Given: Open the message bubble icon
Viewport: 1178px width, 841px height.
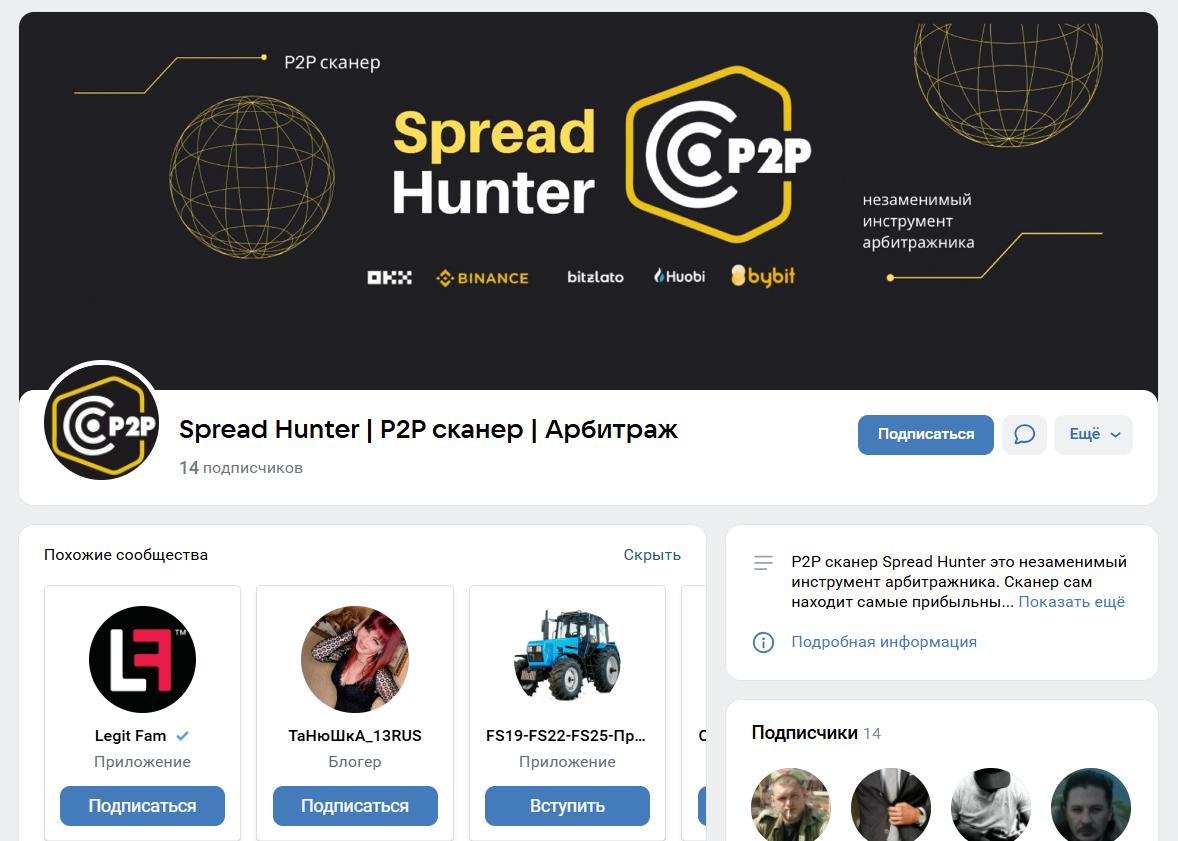Looking at the screenshot, I should 1024,434.
